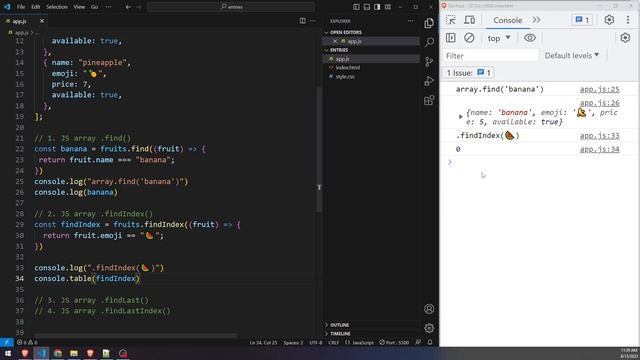This screenshot has height=360, width=640.
Task: Click the remote window indicator in status bar
Action: pos(7,342)
